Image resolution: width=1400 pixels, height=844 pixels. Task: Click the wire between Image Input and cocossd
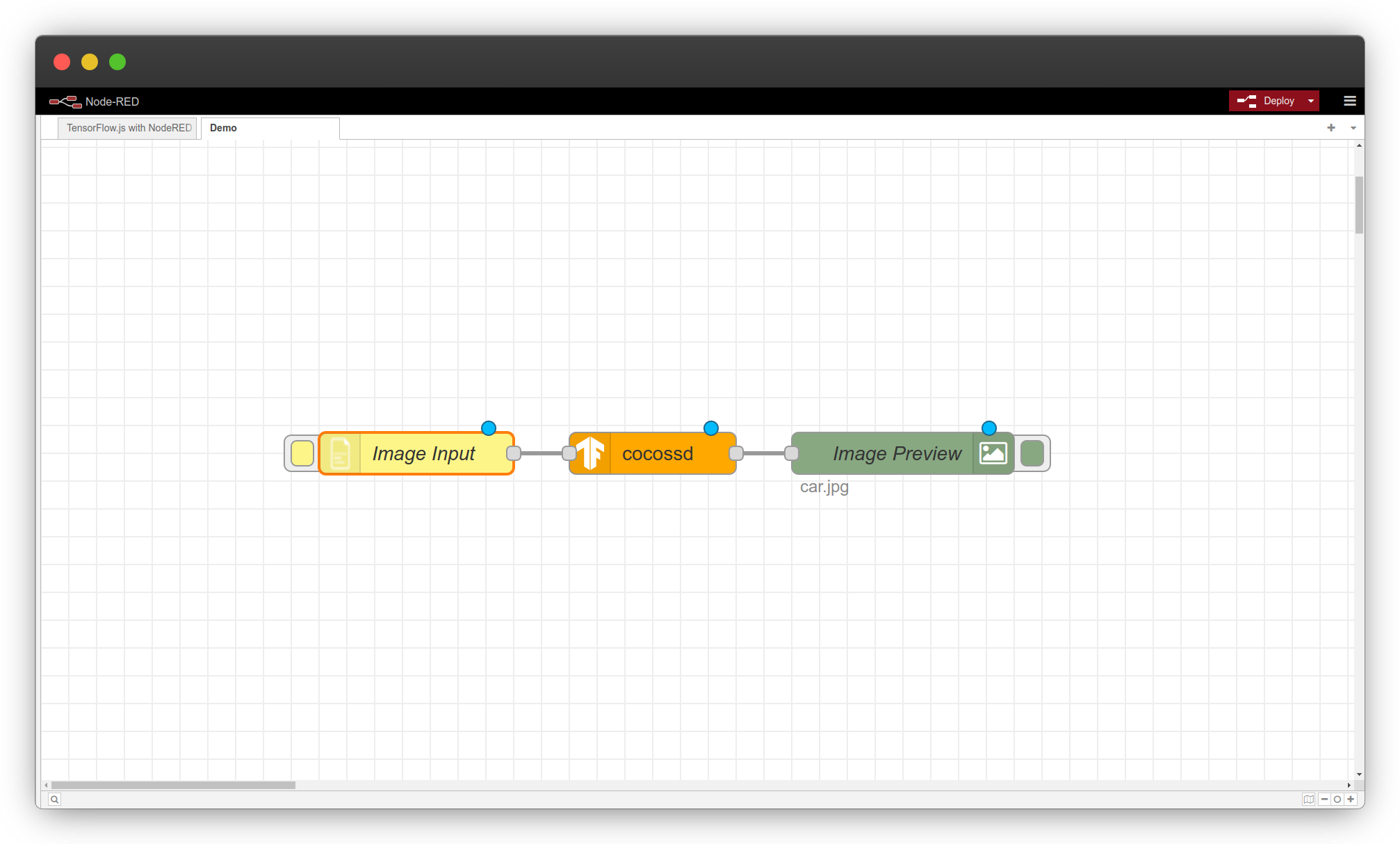click(542, 453)
